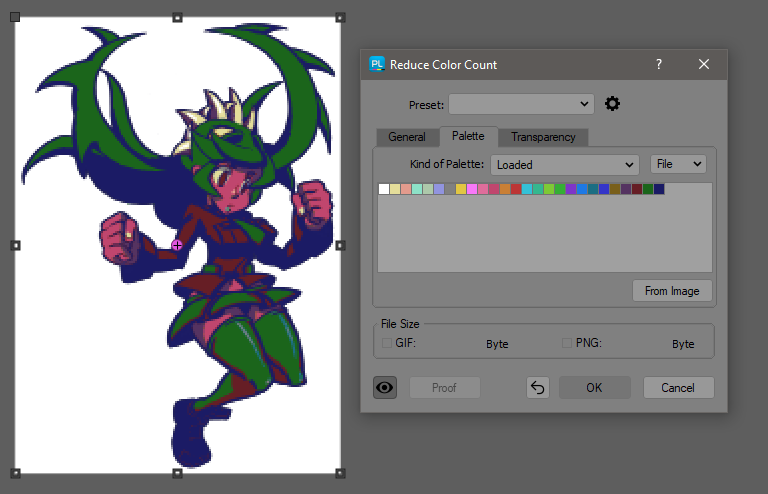Select the orange palette swatch
Screen dimensions: 768x494
point(505,189)
